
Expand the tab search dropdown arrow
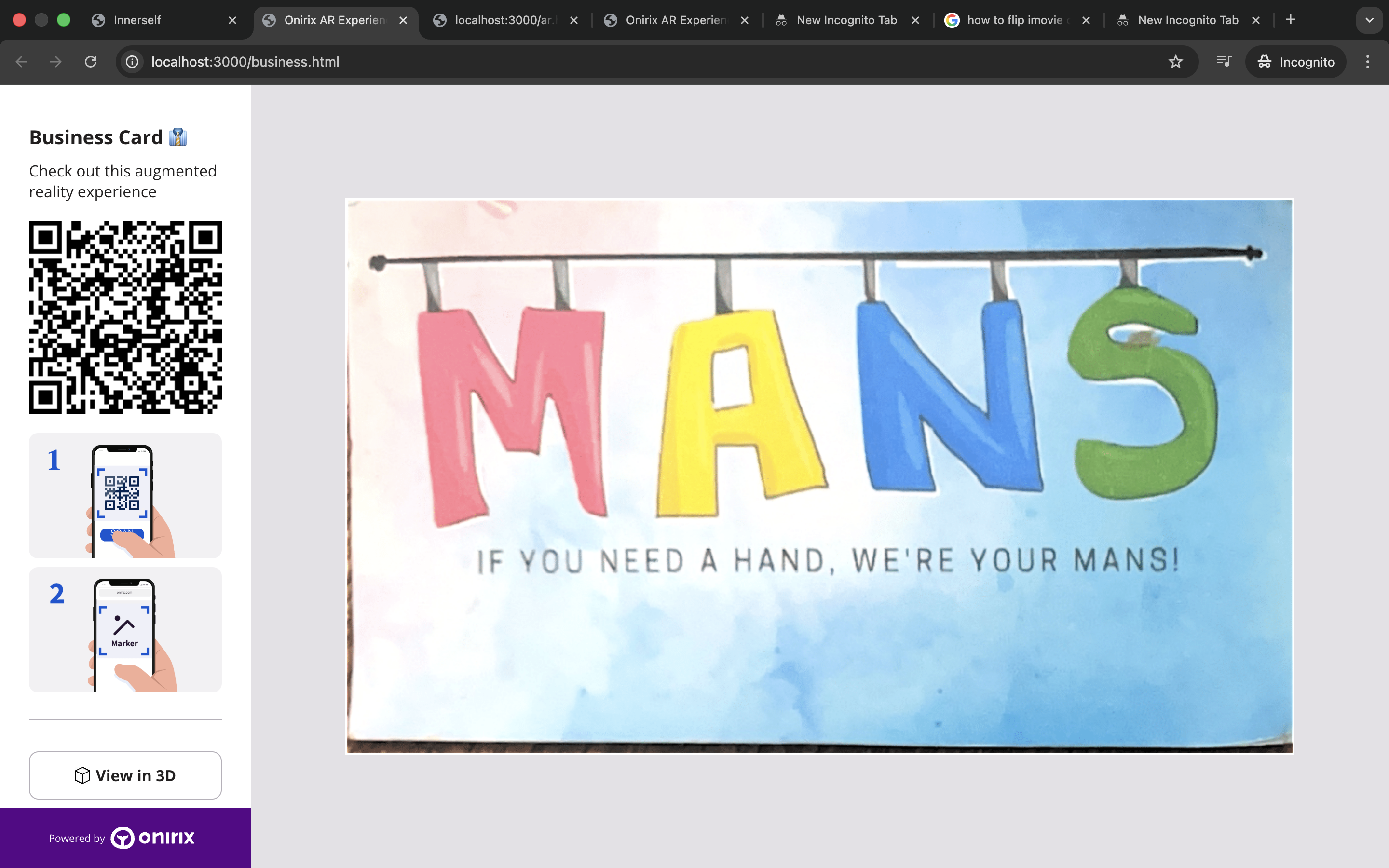1370,20
